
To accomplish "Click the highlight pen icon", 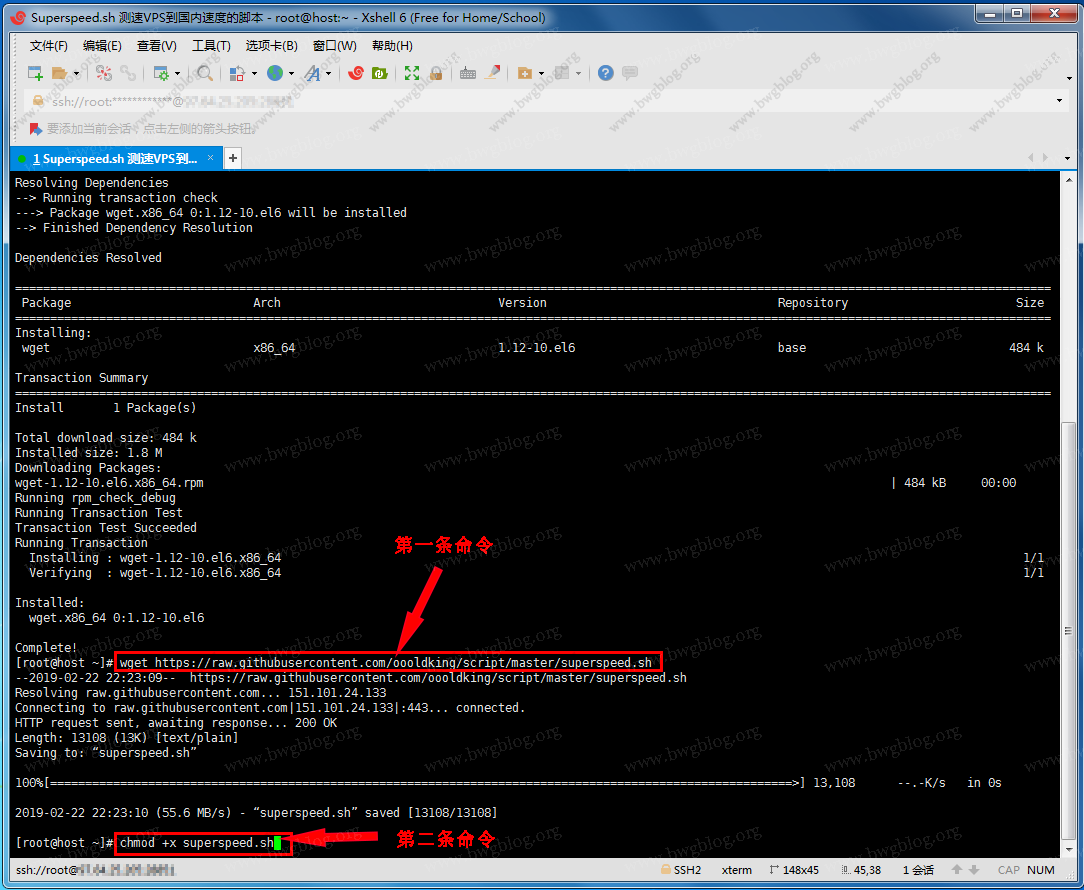I will coord(492,73).
